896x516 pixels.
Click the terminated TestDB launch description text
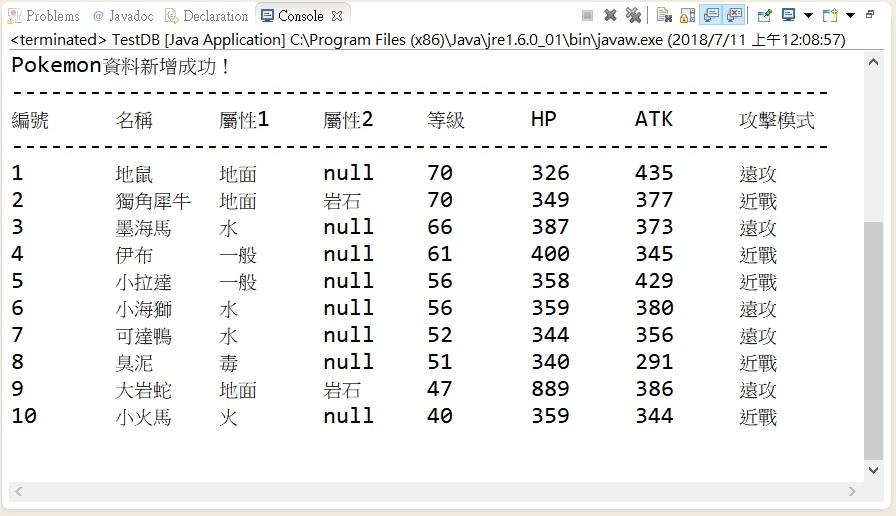click(x=428, y=39)
